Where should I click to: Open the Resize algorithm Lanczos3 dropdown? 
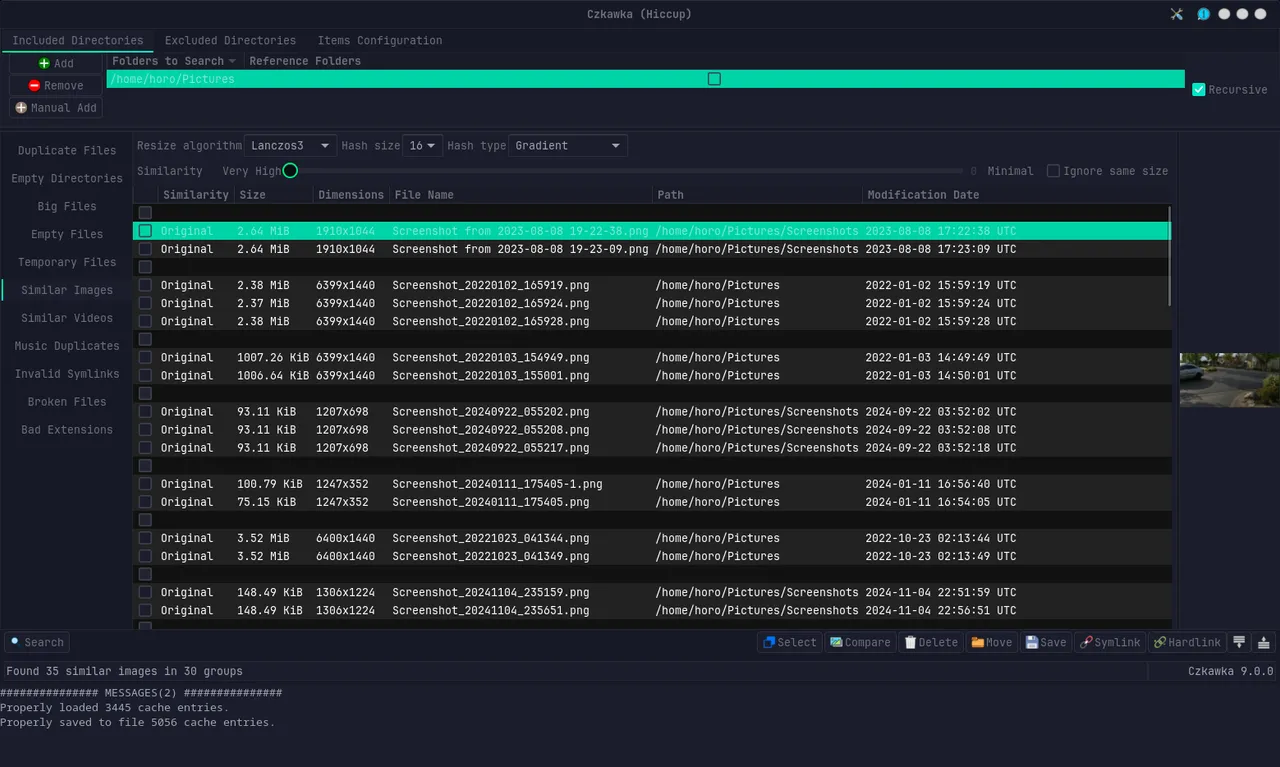tap(290, 146)
